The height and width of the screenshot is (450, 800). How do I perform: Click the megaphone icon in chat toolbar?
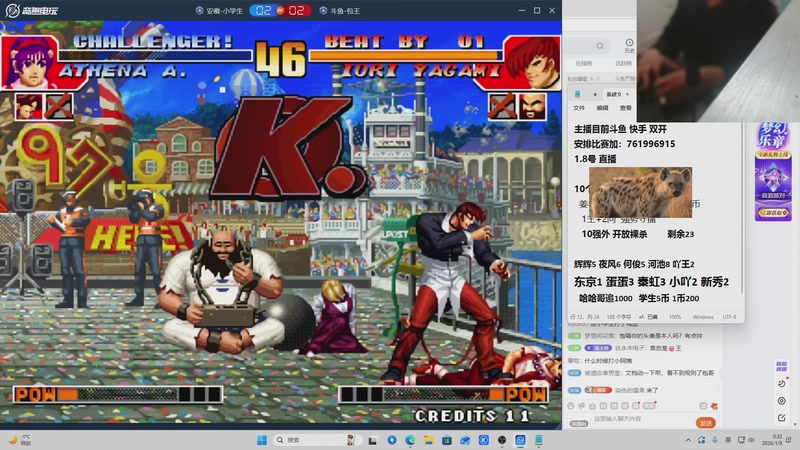tap(582, 406)
